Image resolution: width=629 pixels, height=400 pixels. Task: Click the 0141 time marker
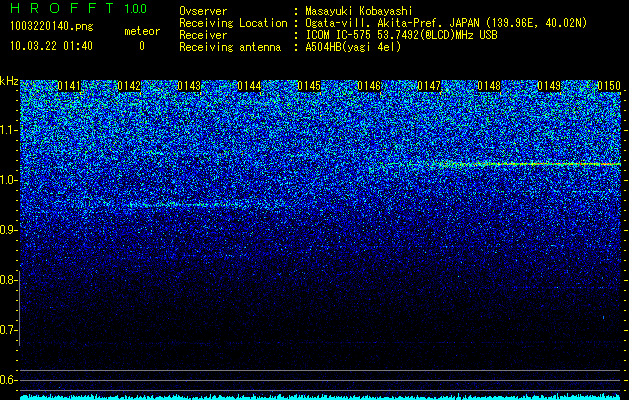click(x=69, y=86)
